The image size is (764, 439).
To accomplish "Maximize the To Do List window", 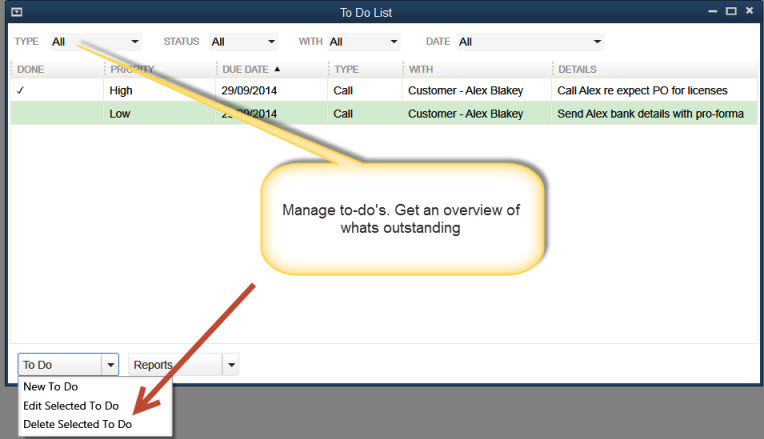I will click(x=731, y=11).
